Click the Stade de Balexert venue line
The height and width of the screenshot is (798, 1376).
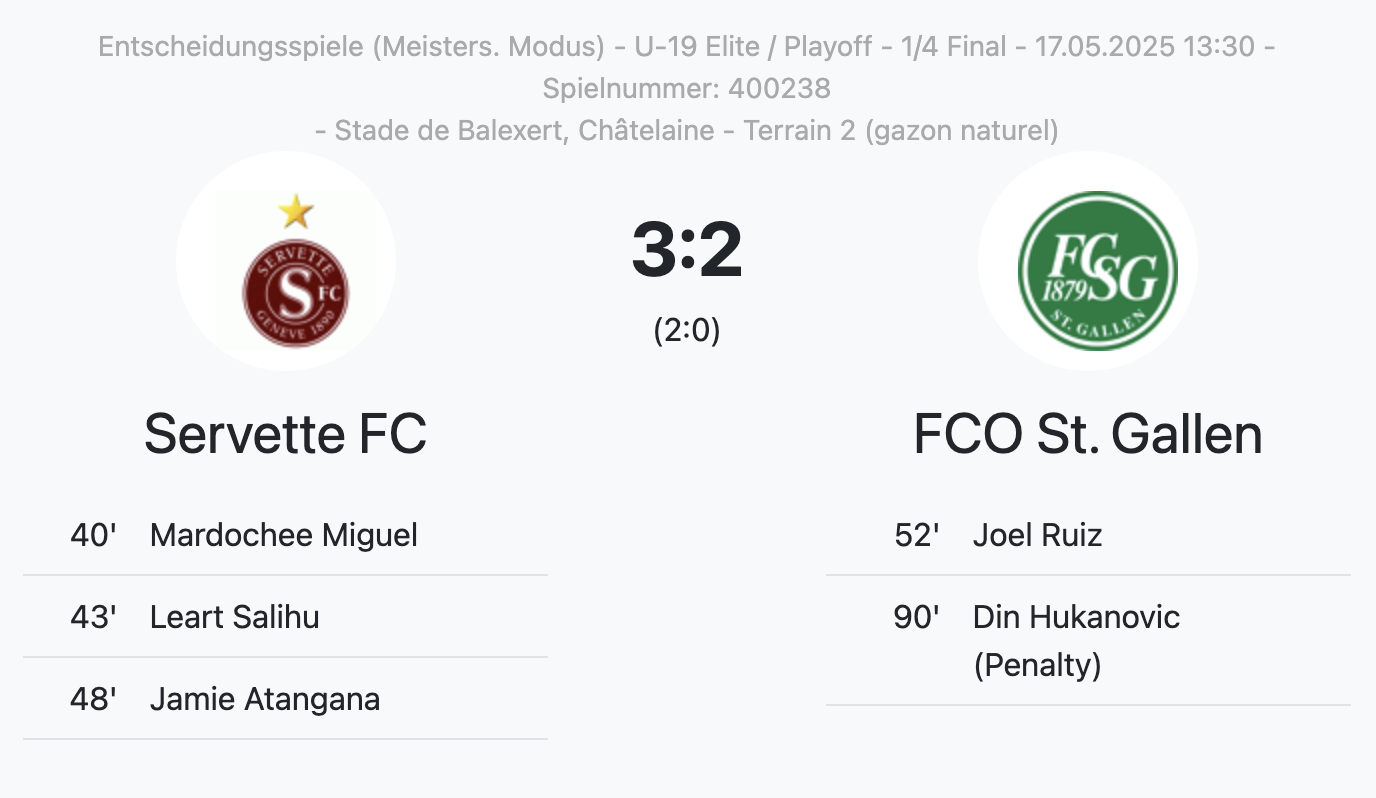687,130
